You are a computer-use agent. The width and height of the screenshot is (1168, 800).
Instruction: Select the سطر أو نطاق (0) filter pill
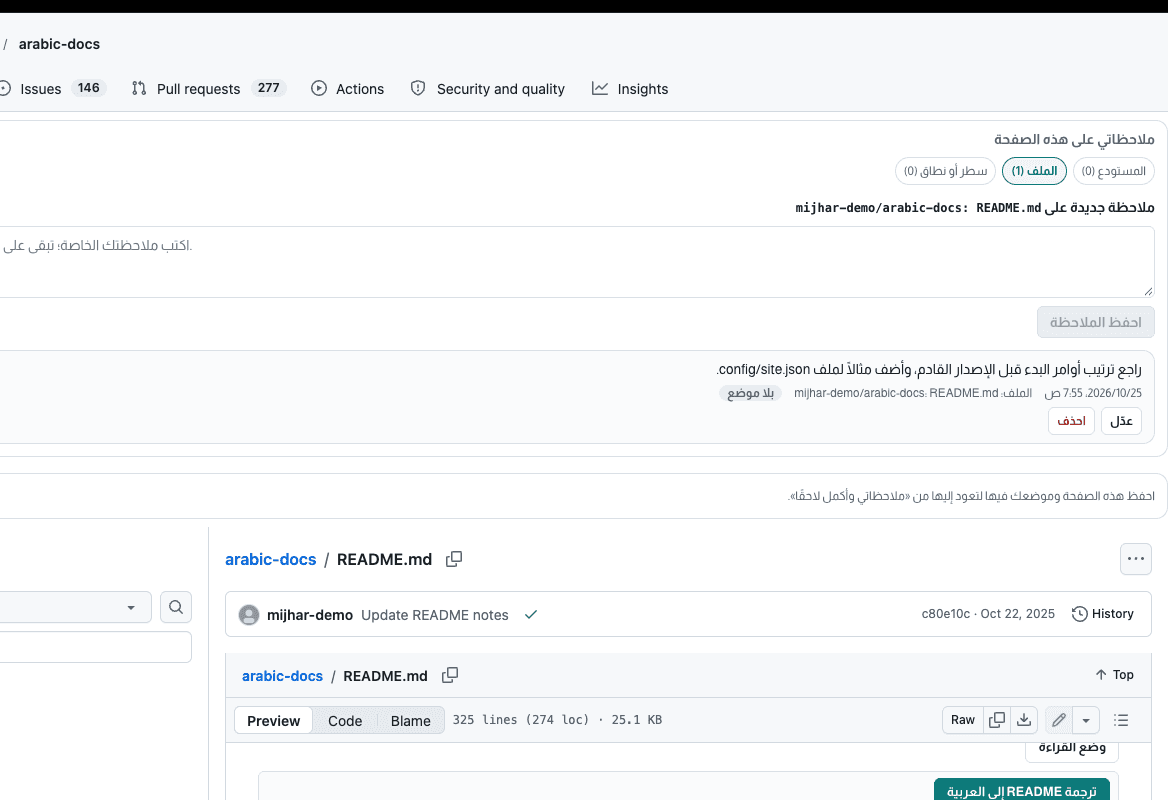pos(945,171)
